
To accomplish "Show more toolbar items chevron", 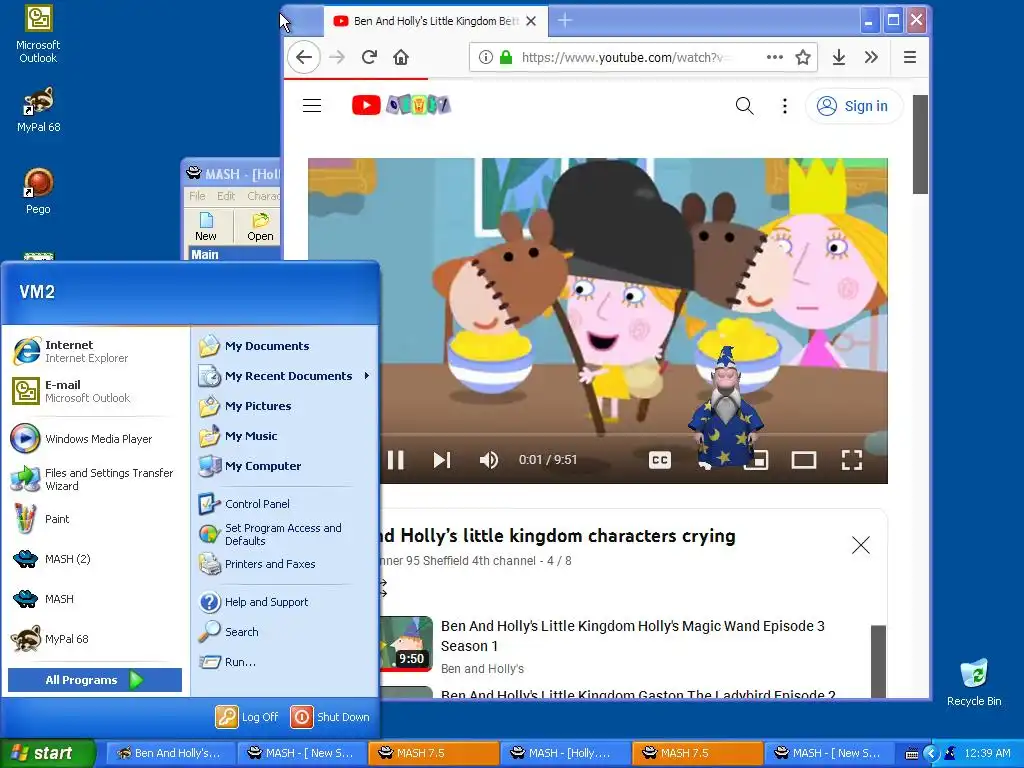I will tap(871, 57).
